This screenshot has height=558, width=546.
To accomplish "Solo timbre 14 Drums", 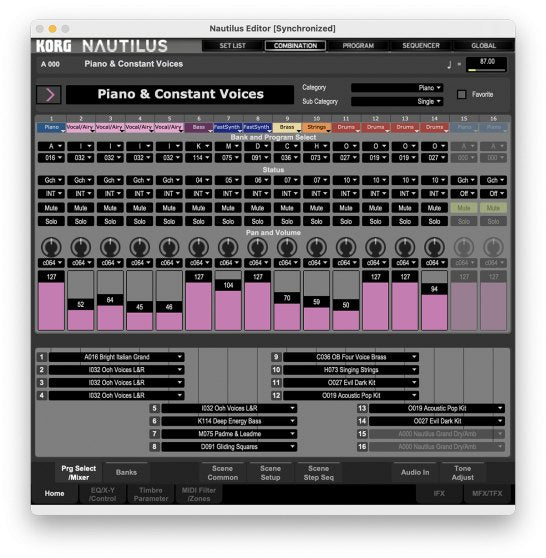I will point(435,221).
